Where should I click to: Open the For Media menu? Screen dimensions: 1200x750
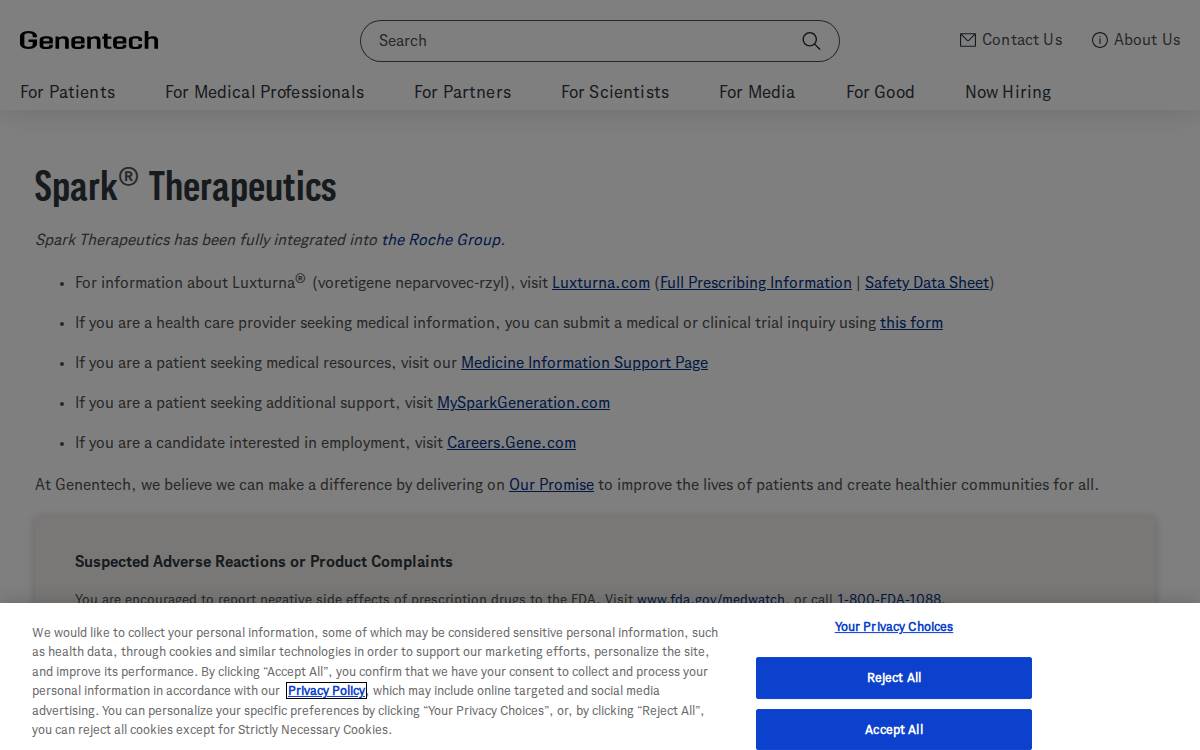(757, 92)
